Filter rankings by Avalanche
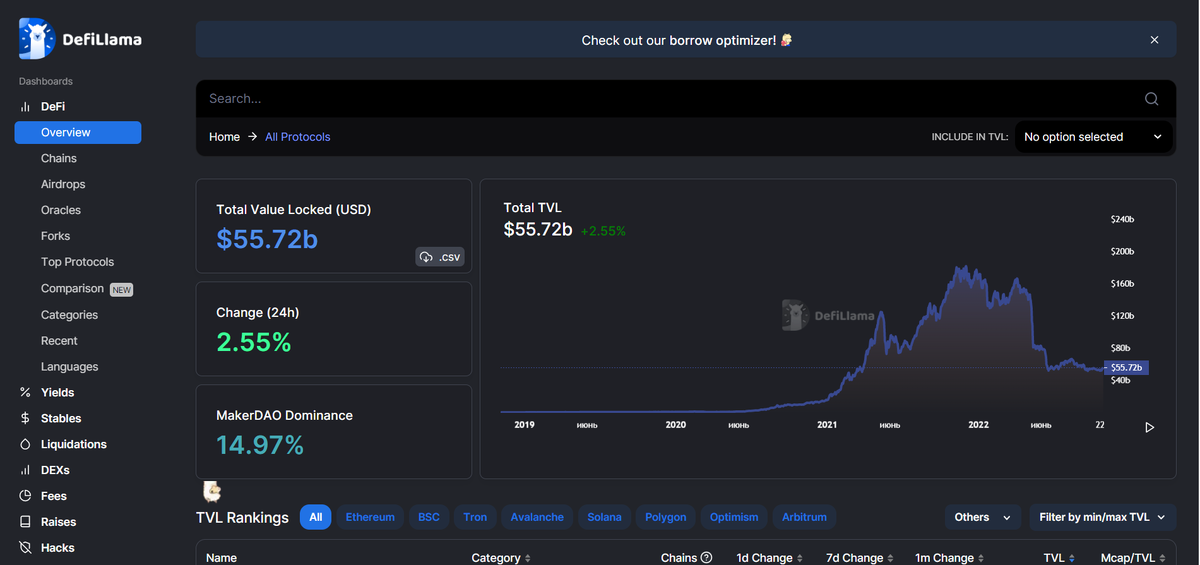Screen dimensions: 1200x565 [x=537, y=517]
